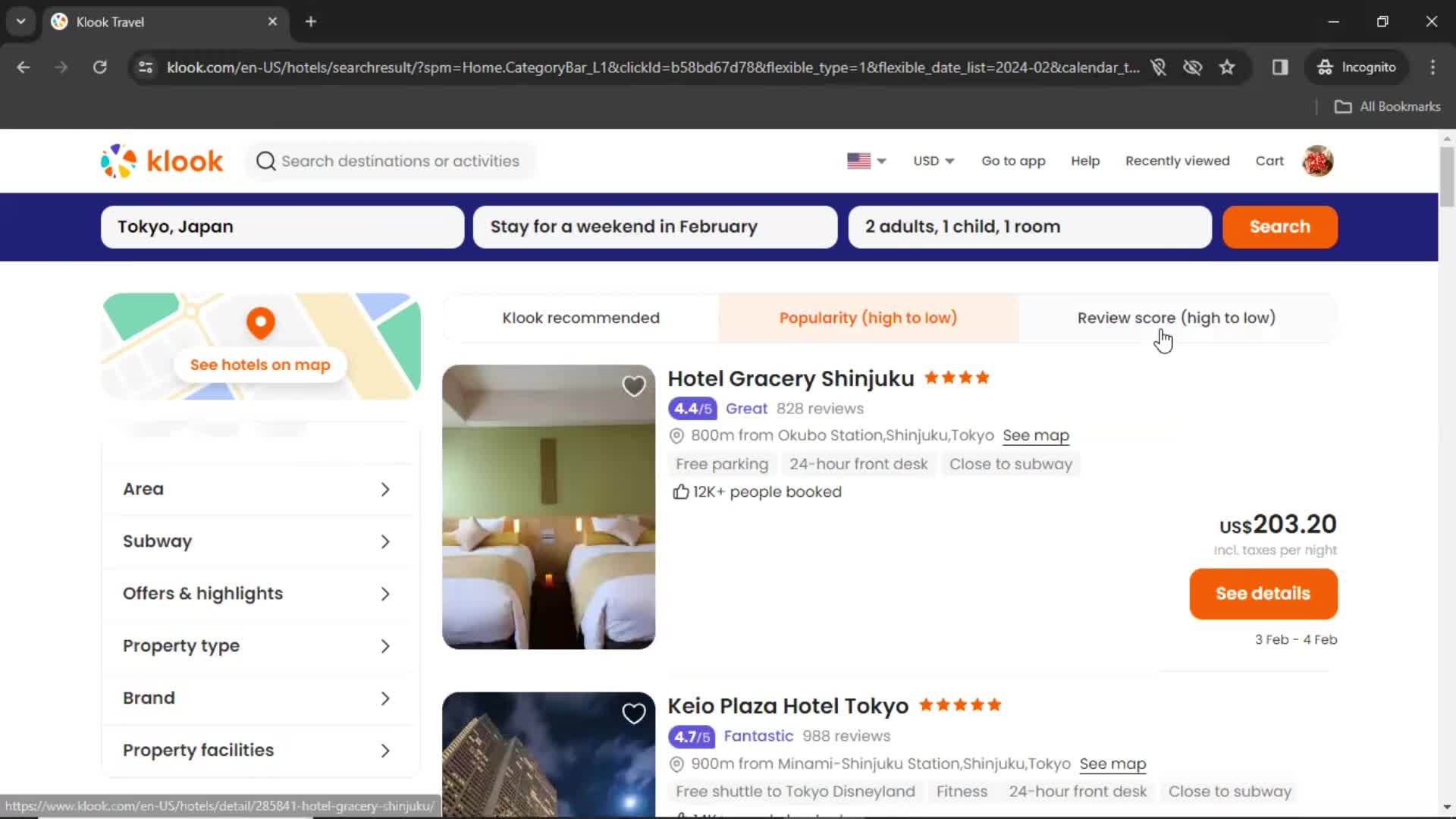The image size is (1456, 819).
Task: Click the location blocked icon in address bar
Action: (x=1158, y=67)
